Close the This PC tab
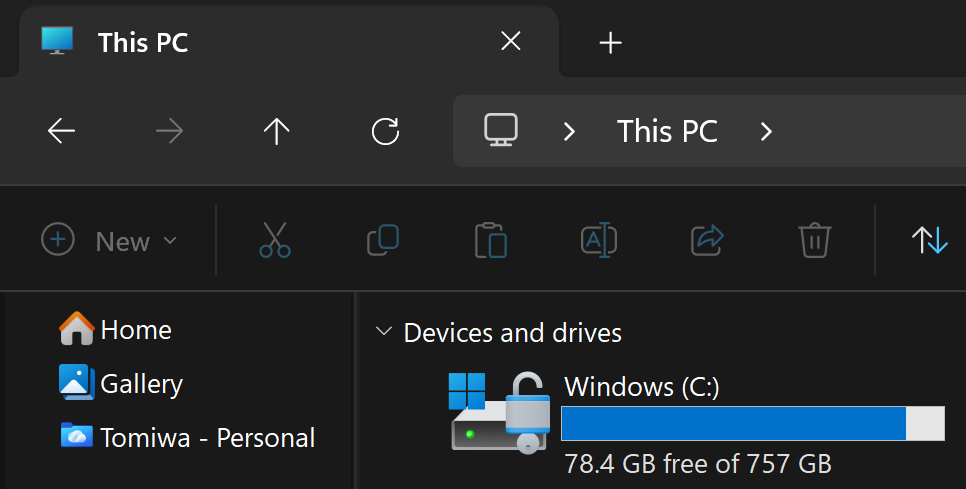 [511, 41]
